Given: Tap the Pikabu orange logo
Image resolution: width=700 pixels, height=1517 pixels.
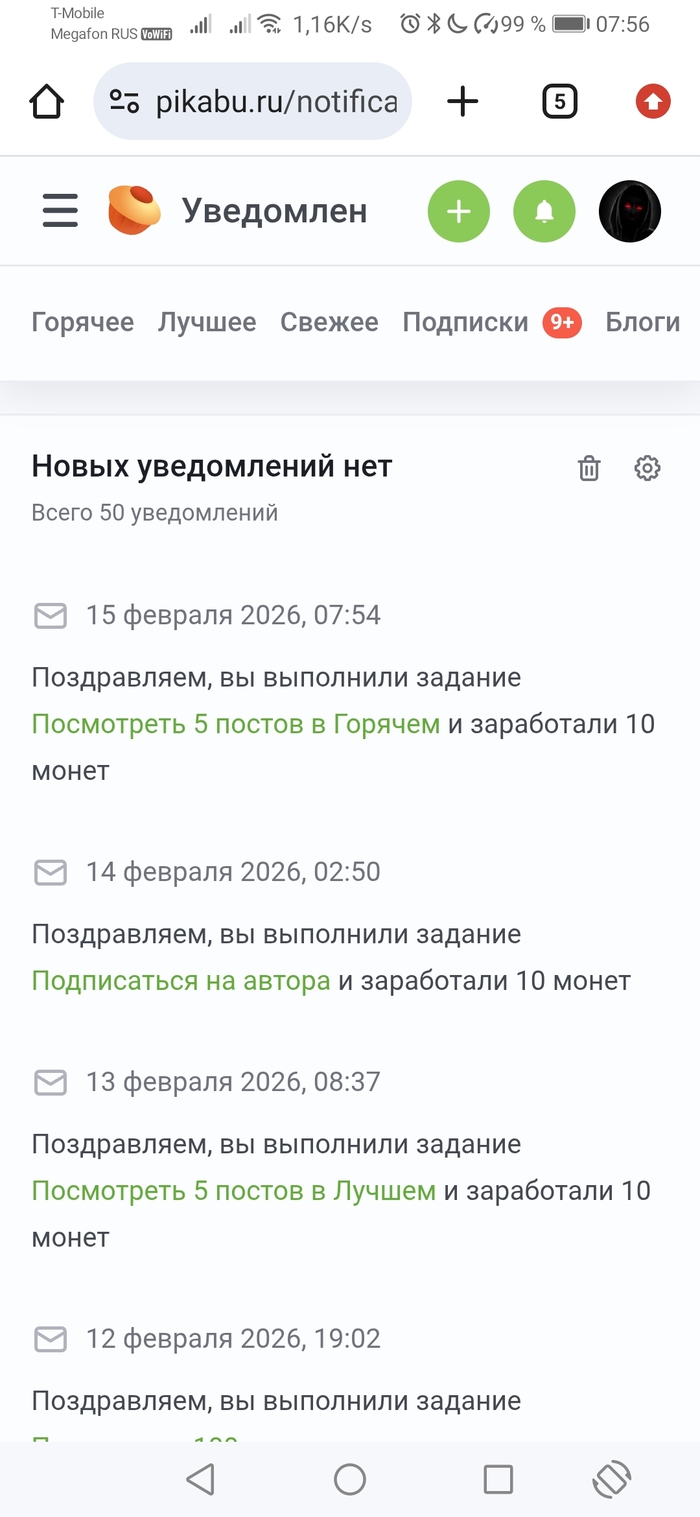Looking at the screenshot, I should pyautogui.click(x=134, y=211).
